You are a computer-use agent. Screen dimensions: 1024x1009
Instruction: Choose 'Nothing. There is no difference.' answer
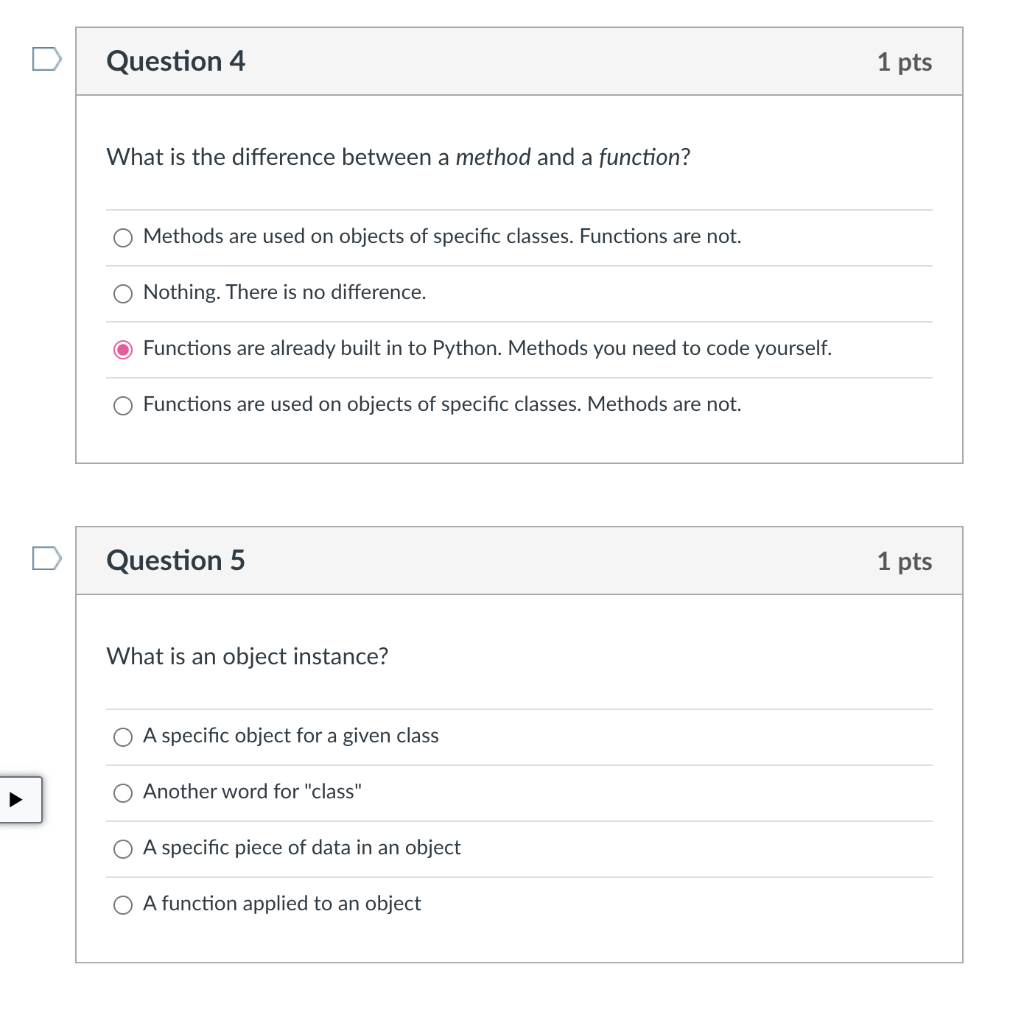click(123, 293)
